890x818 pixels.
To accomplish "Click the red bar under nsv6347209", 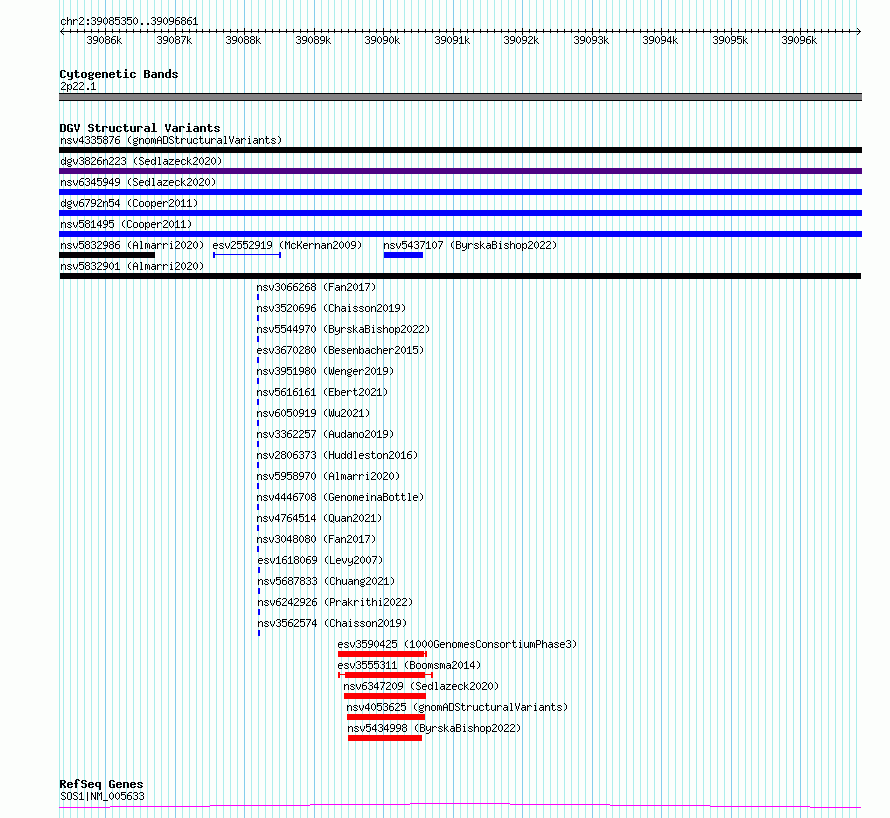I will point(385,697).
